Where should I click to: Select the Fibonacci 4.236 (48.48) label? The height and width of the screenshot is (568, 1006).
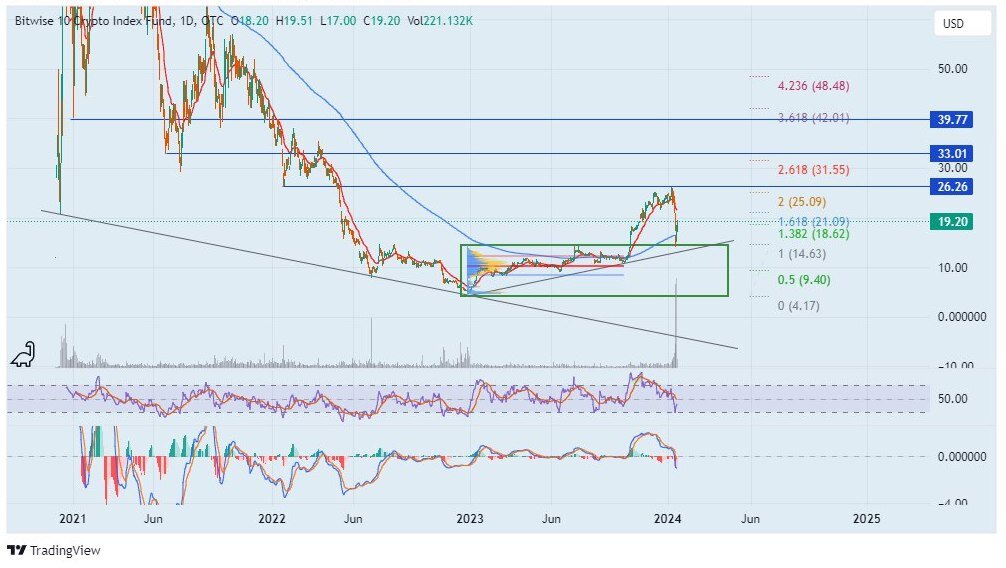coord(814,85)
